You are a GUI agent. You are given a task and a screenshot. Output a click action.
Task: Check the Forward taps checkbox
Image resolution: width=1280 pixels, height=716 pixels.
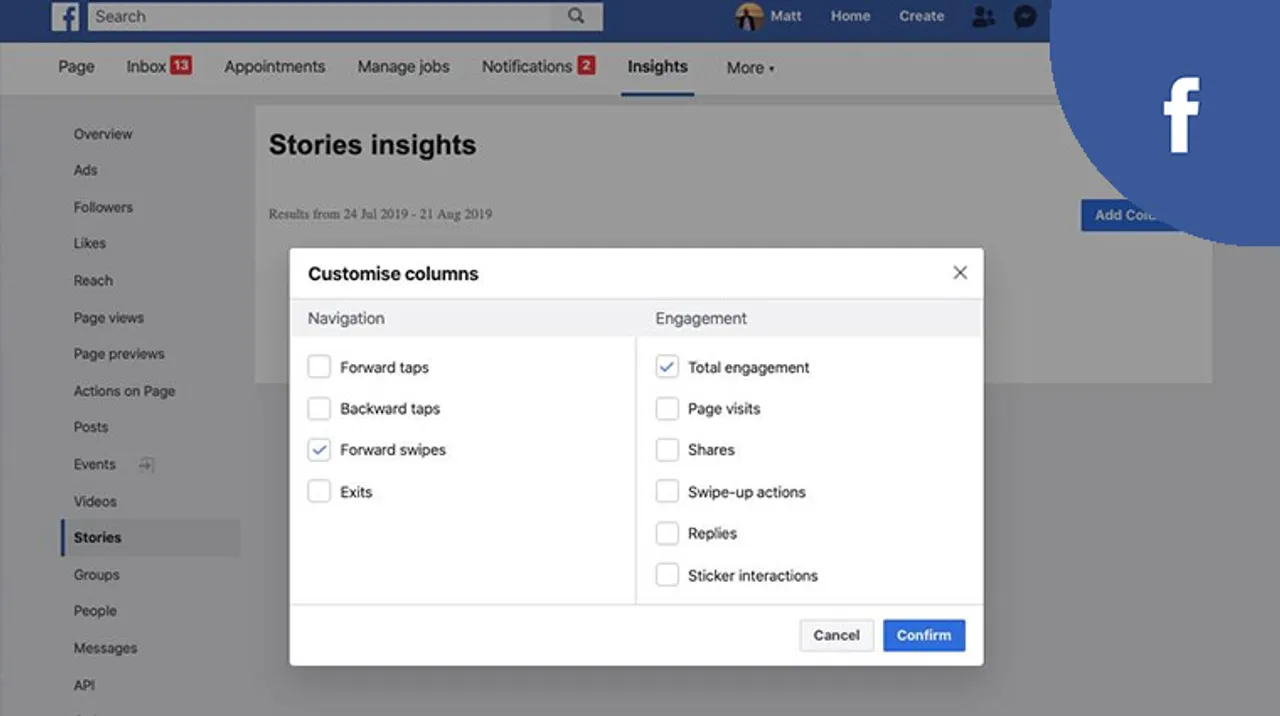(x=319, y=367)
